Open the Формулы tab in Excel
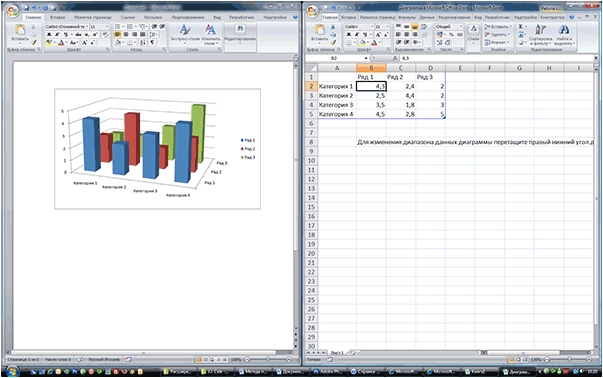The image size is (603, 378). coord(407,17)
